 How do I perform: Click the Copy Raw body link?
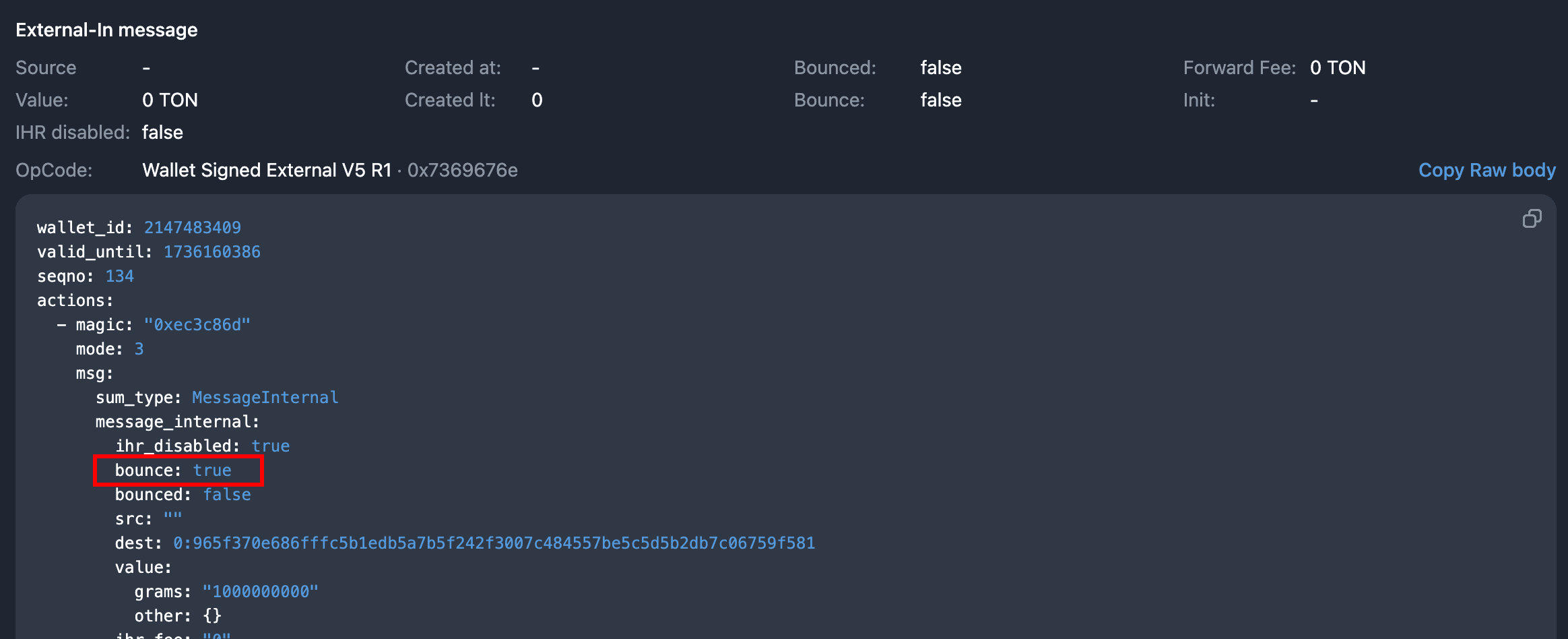coord(1487,170)
